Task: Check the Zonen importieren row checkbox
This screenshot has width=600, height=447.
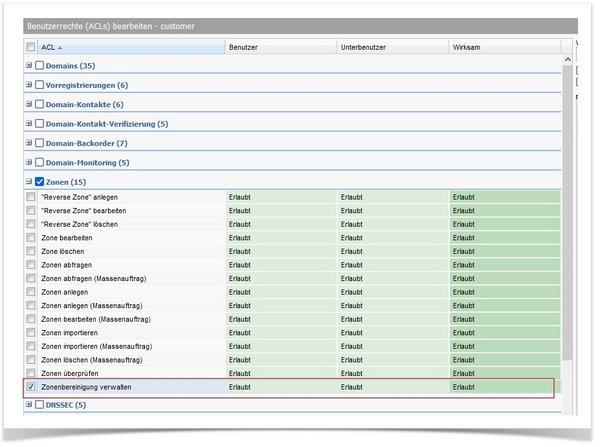Action: click(x=31, y=332)
